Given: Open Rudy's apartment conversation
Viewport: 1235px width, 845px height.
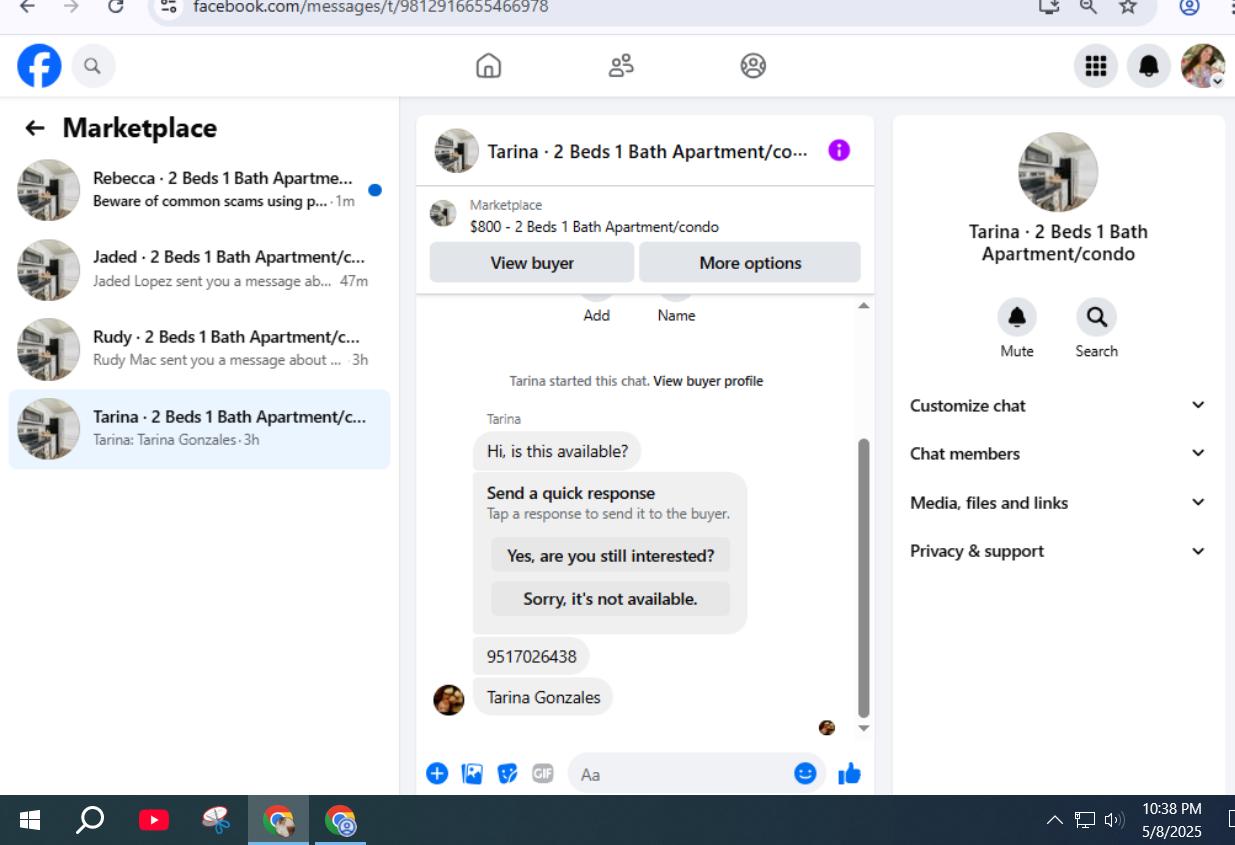Looking at the screenshot, I should pyautogui.click(x=199, y=349).
